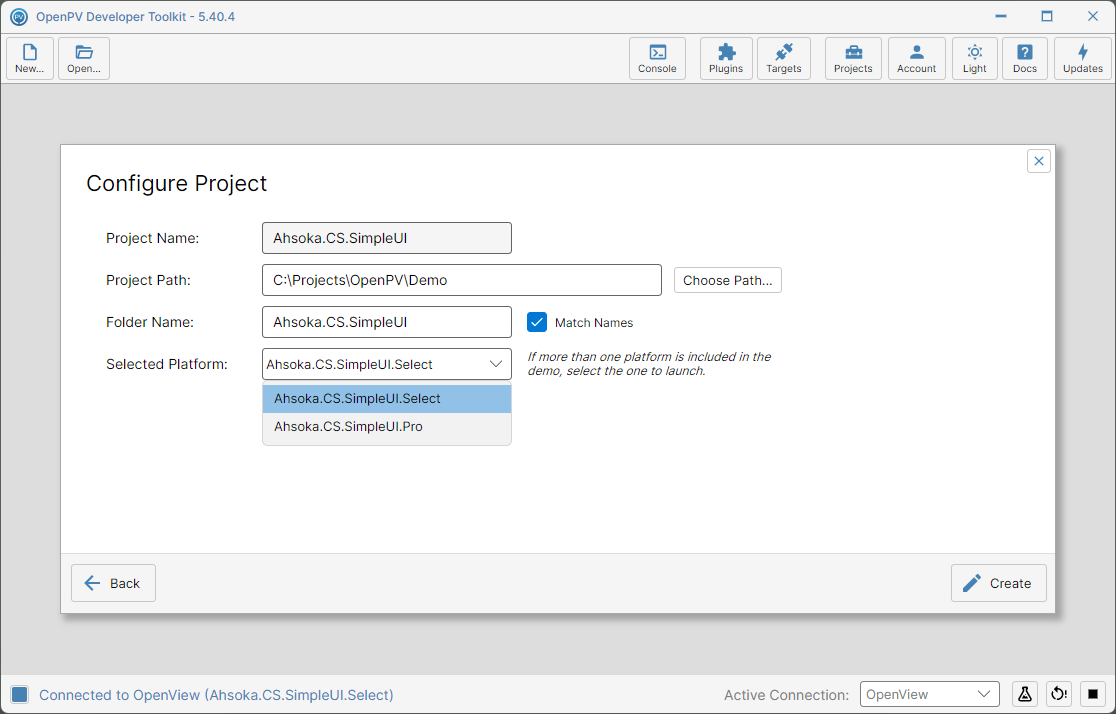Focus the Project Name field
This screenshot has width=1116, height=714.
click(386, 238)
